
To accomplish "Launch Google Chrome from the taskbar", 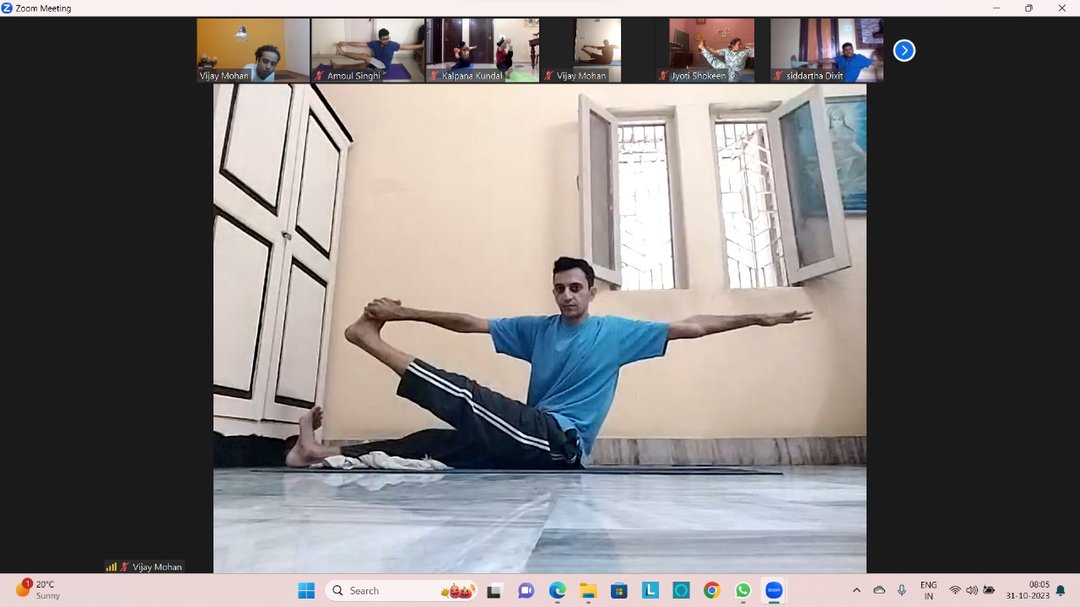I will 711,590.
